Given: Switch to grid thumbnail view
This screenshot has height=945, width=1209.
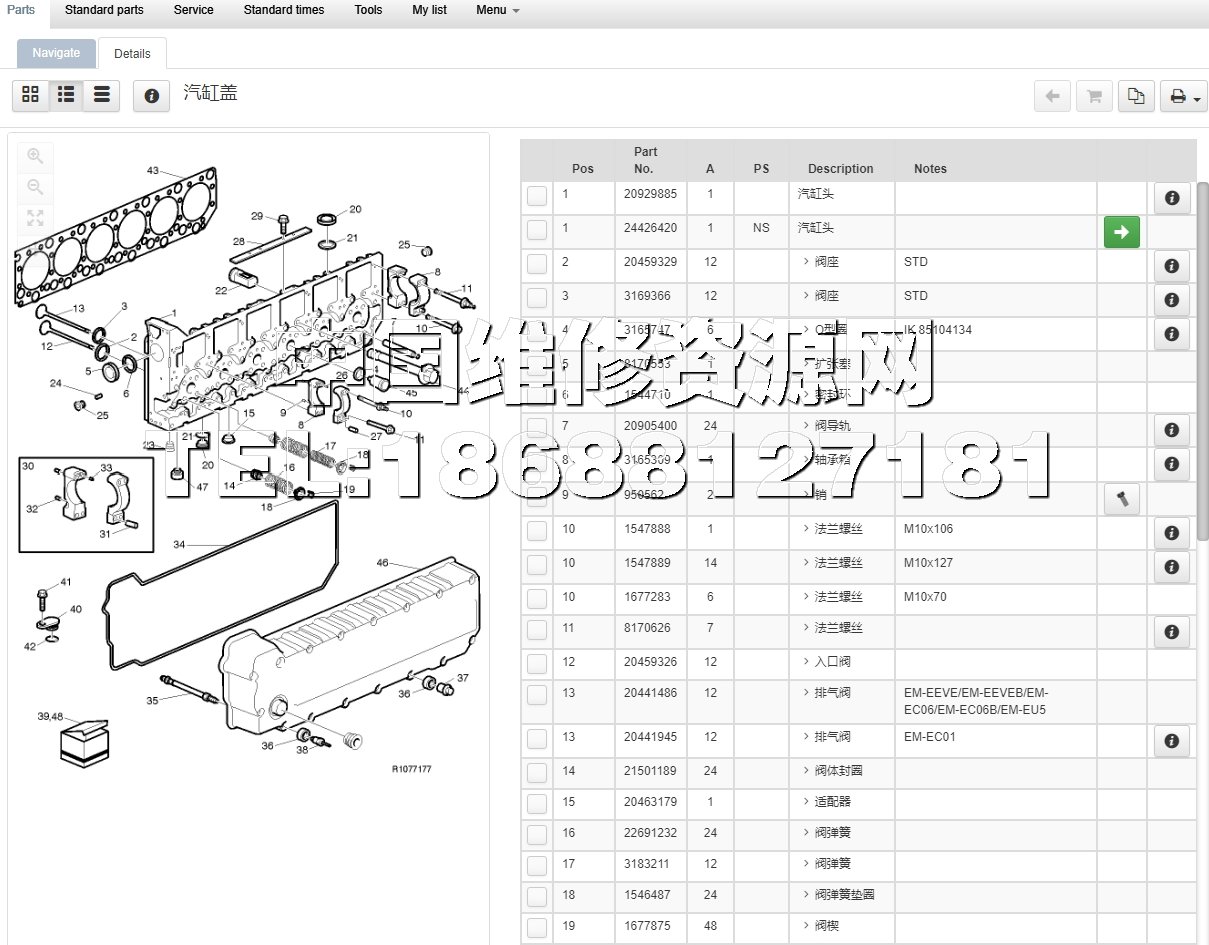Looking at the screenshot, I should pos(30,95).
